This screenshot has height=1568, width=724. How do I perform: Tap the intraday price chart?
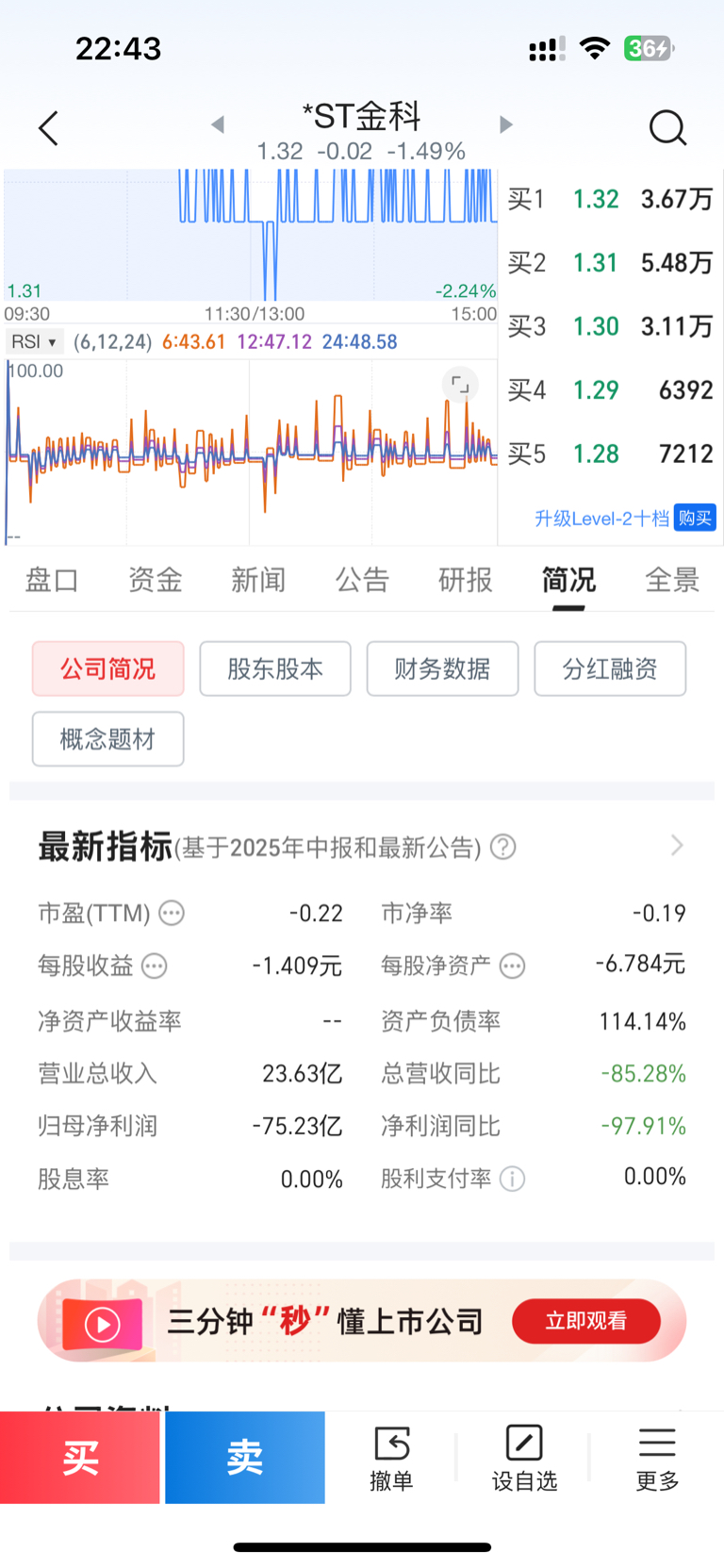click(251, 236)
